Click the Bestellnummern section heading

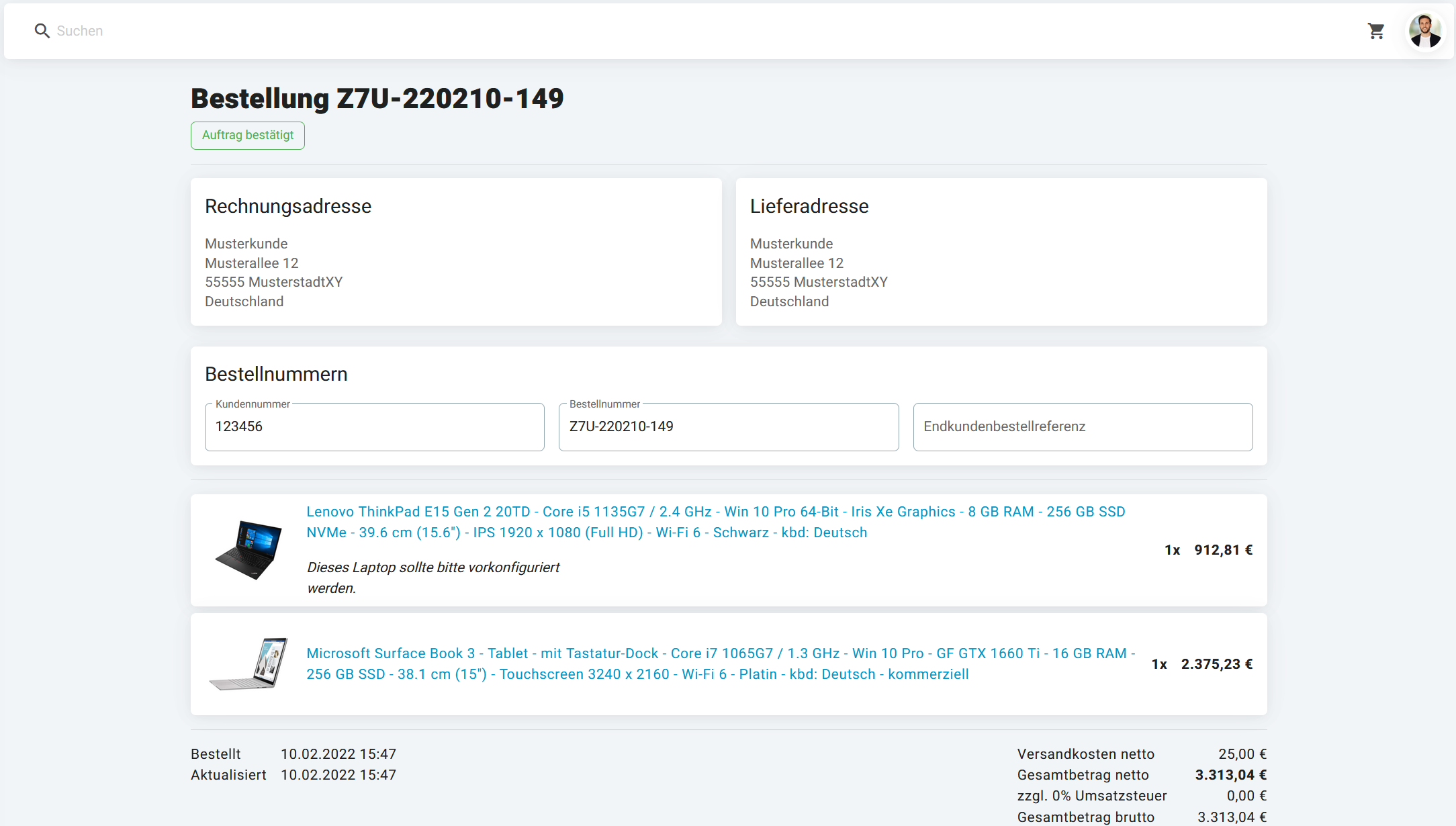[276, 374]
